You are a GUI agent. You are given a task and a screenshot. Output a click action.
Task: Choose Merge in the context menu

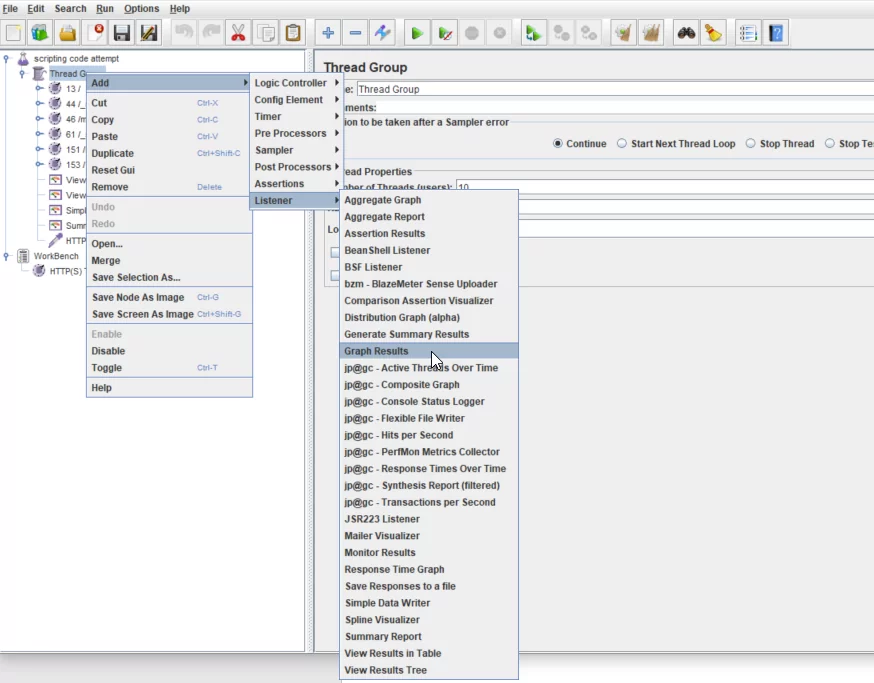(x=169, y=260)
